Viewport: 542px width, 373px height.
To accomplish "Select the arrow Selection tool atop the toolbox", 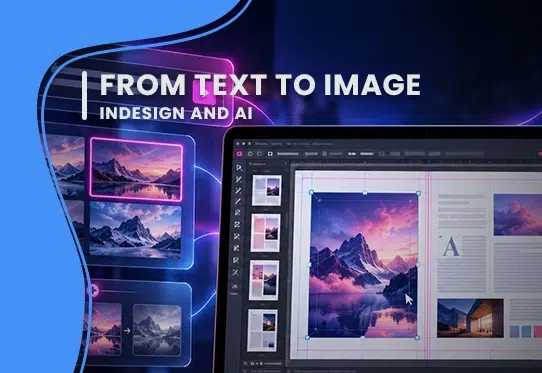I will [x=239, y=168].
